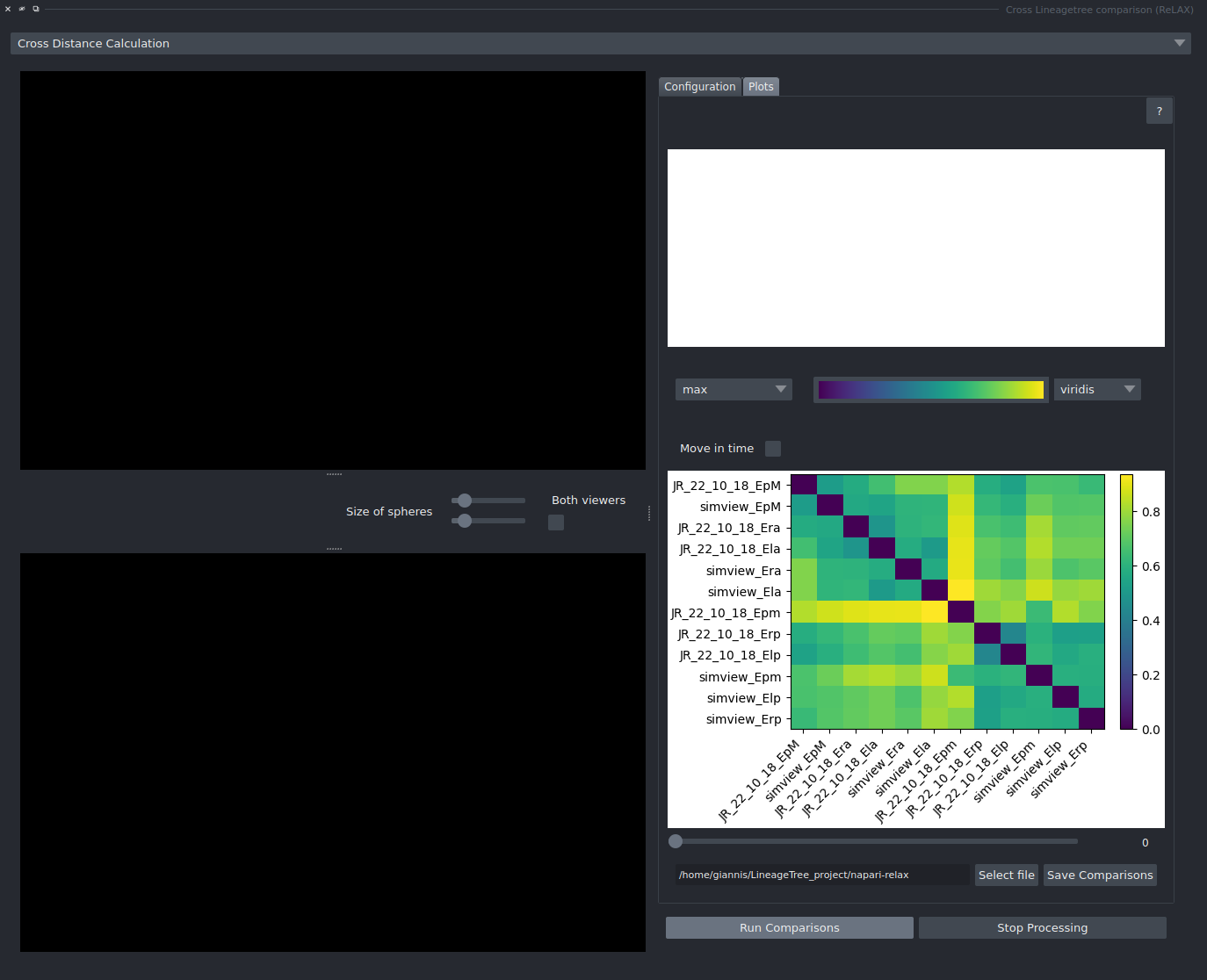Viewport: 1207px width, 980px height.
Task: Click the upper Size of spheres slider handle
Action: coord(464,499)
